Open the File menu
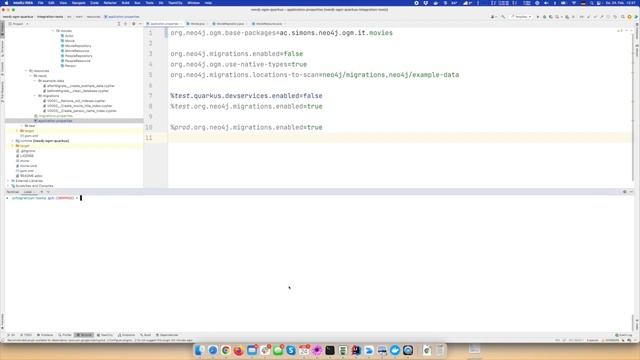Image resolution: width=640 pixels, height=360 pixels. click(x=41, y=3)
